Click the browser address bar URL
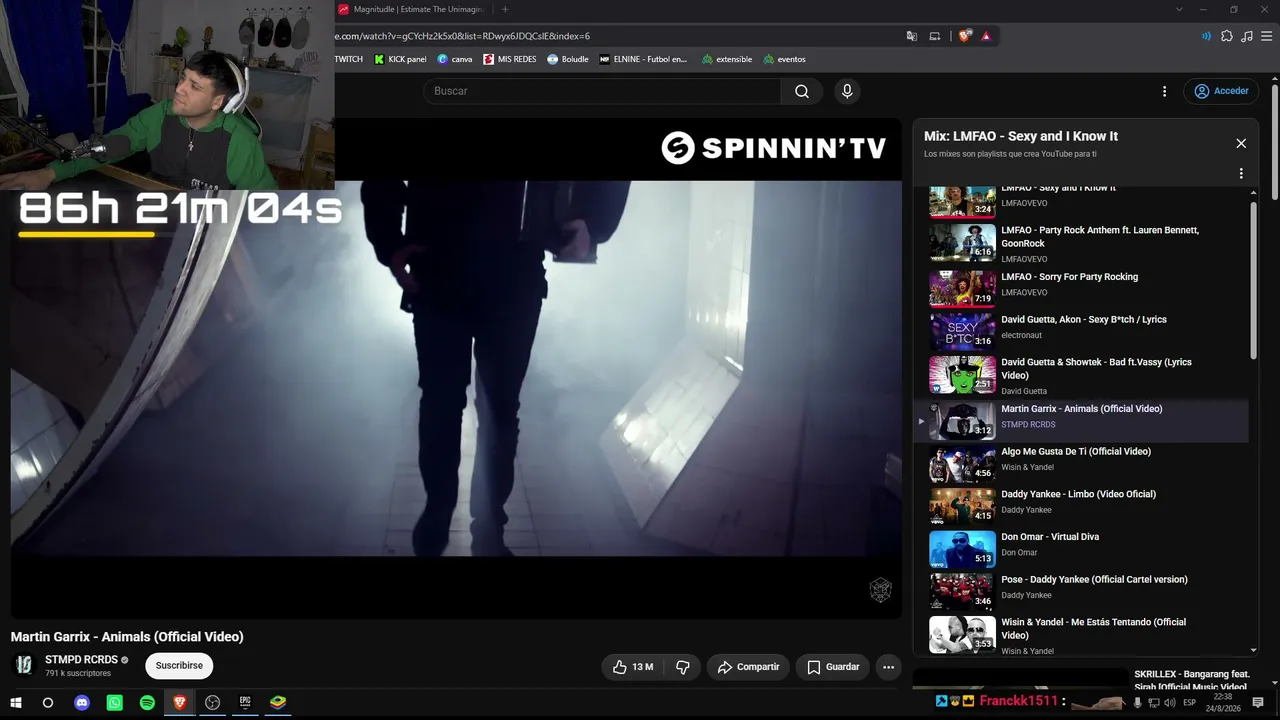 point(462,36)
